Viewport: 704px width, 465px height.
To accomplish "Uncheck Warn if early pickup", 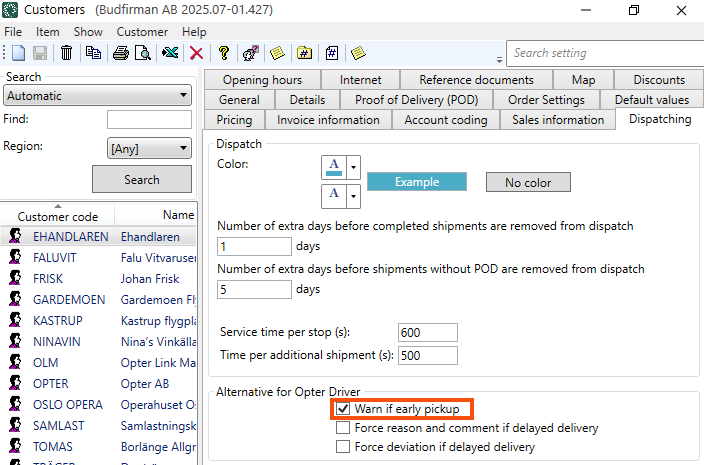I will [x=343, y=409].
